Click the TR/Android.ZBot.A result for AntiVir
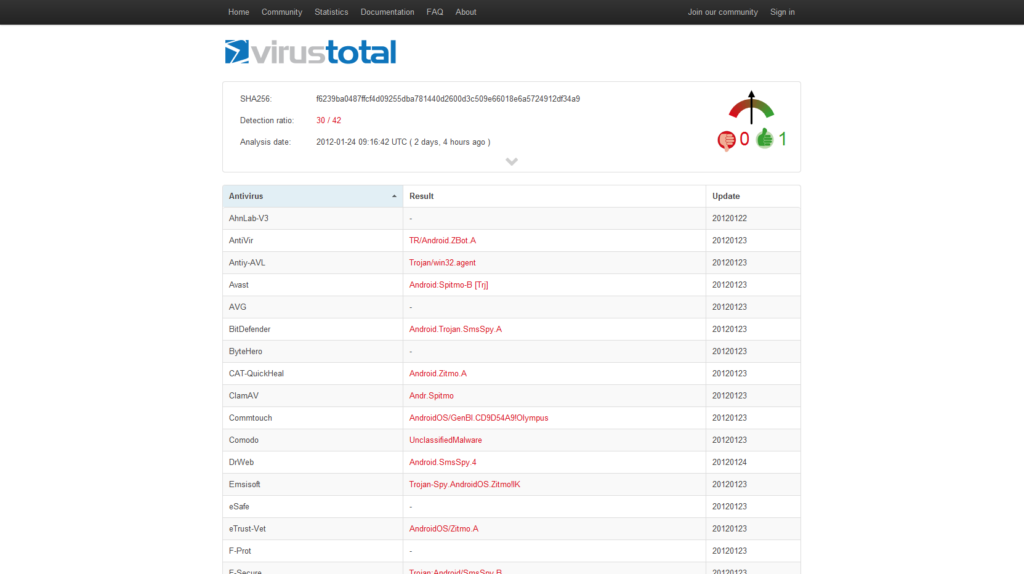This screenshot has height=574, width=1024. pos(442,241)
